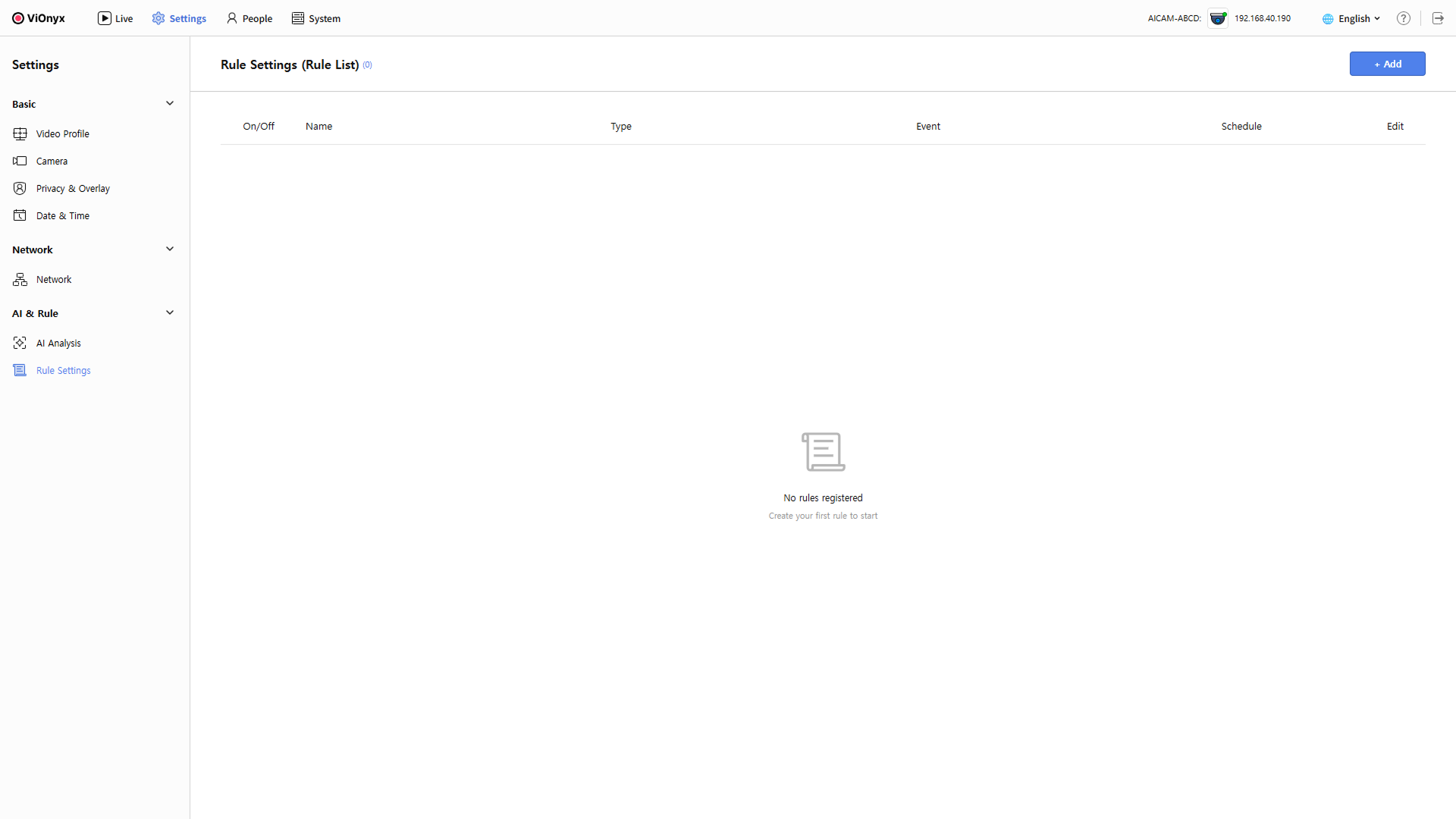Image resolution: width=1456 pixels, height=819 pixels.
Task: Open Privacy & Overlay icon
Action: (x=20, y=188)
